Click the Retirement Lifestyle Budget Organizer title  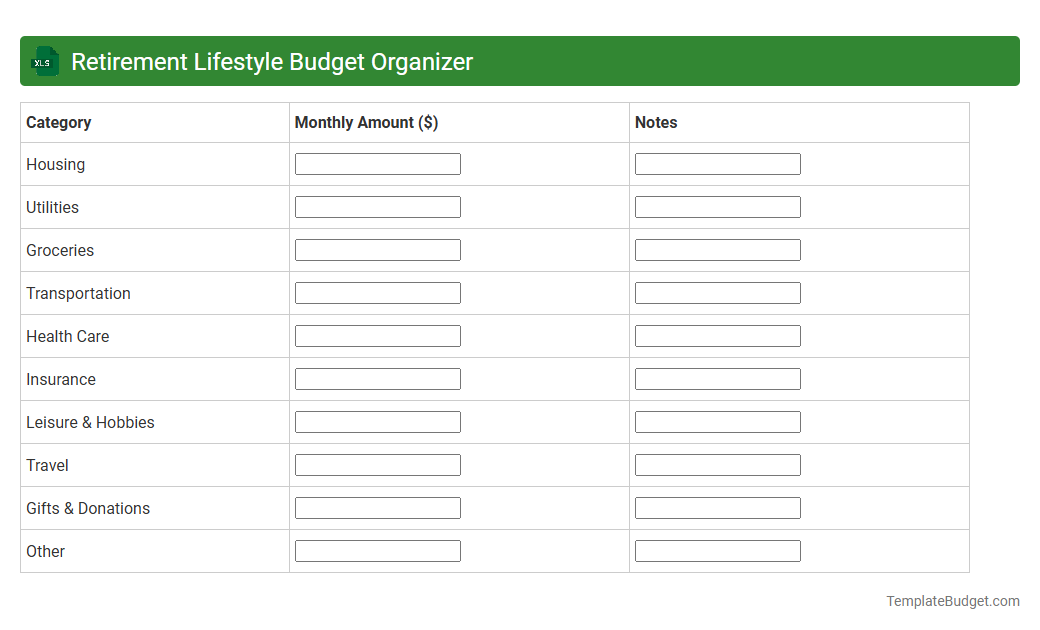(272, 61)
